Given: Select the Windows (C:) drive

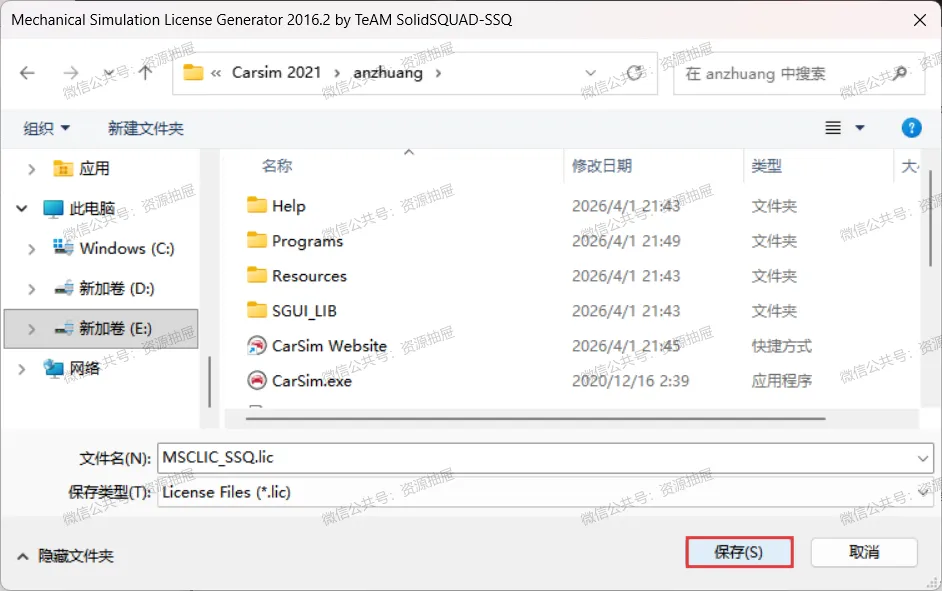Looking at the screenshot, I should (114, 248).
